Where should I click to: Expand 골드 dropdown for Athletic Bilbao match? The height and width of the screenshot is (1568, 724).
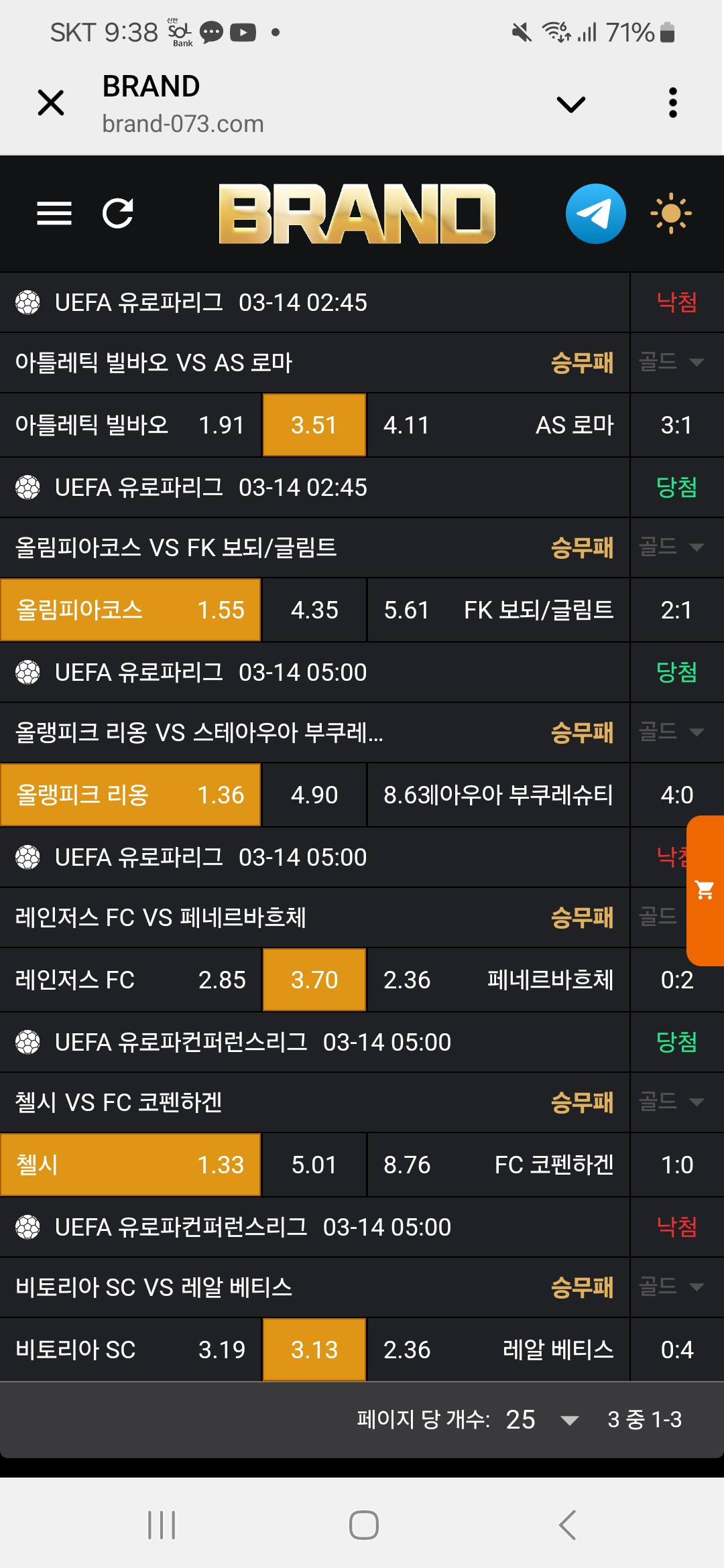click(x=672, y=362)
